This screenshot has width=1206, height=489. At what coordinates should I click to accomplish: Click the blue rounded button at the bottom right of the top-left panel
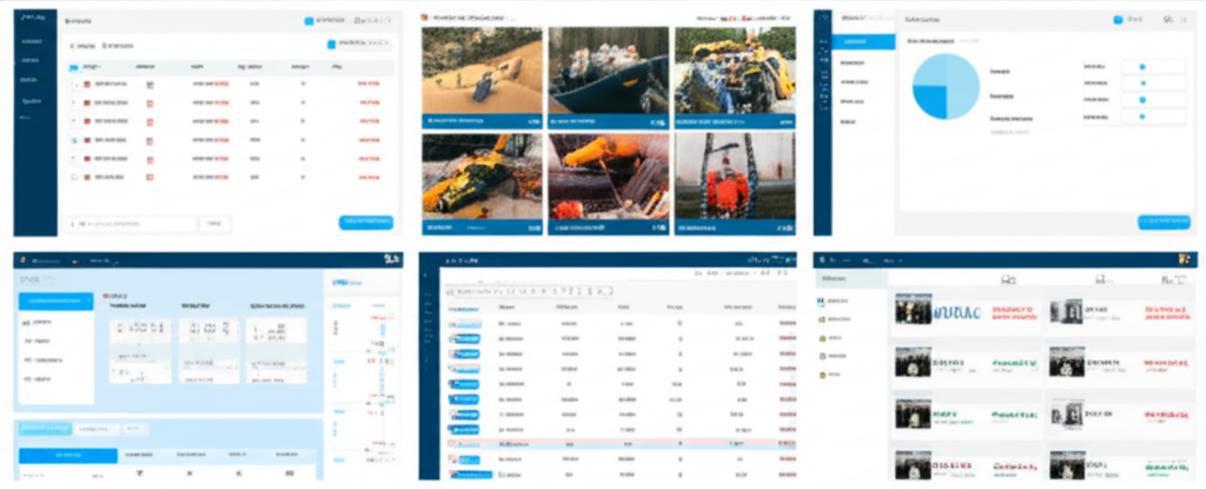point(365,222)
